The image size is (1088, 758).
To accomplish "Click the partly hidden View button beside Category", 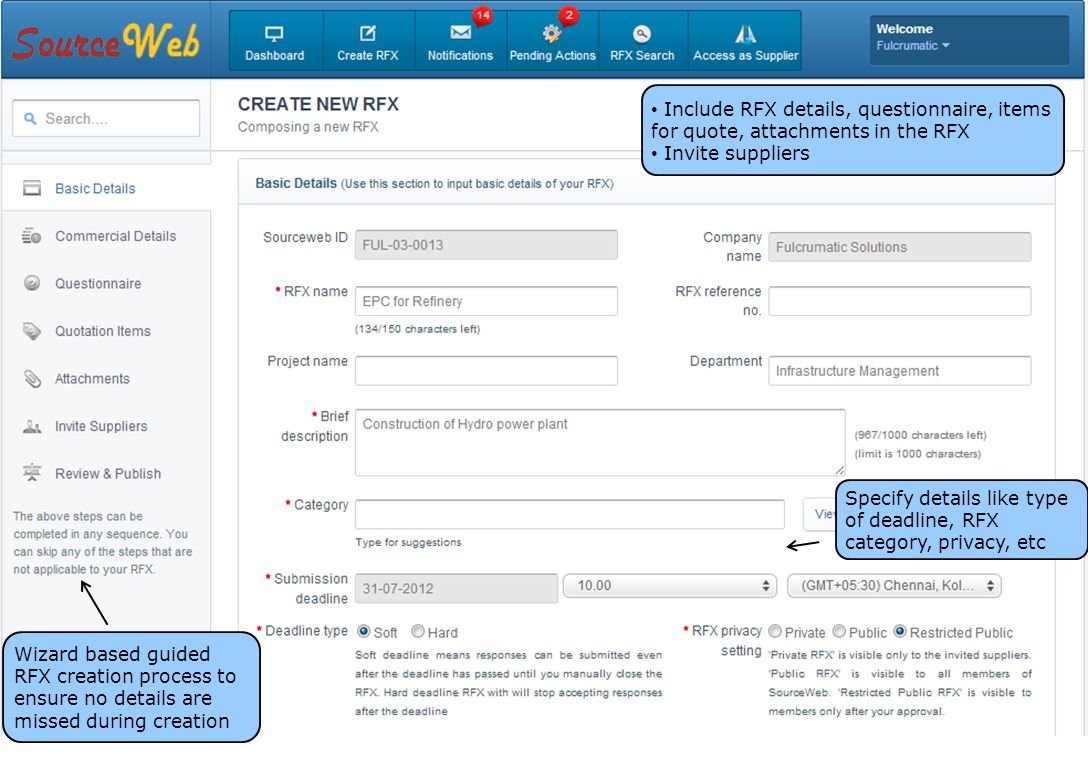I will click(819, 514).
